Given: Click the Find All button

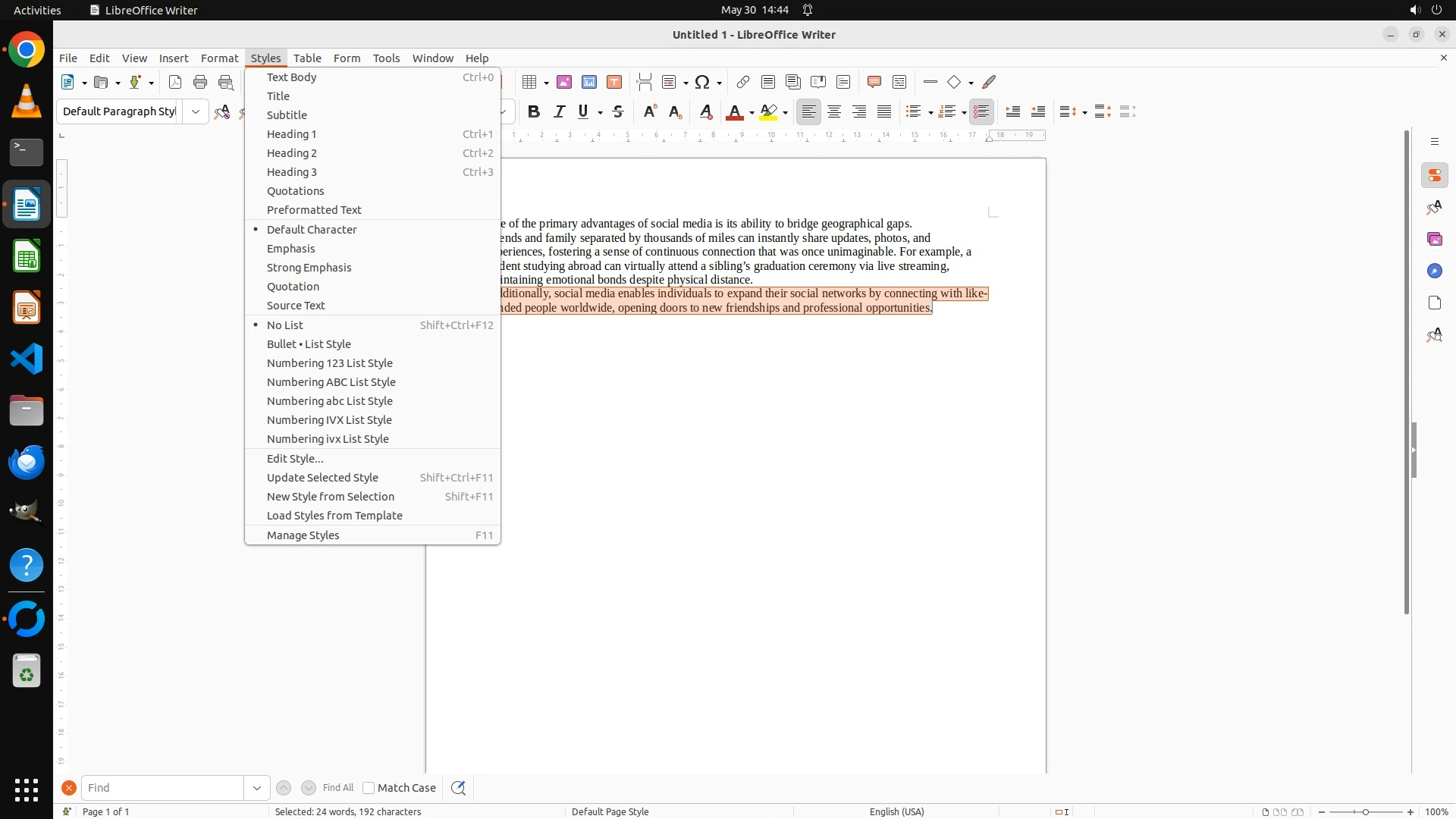Looking at the screenshot, I should pos(338,788).
